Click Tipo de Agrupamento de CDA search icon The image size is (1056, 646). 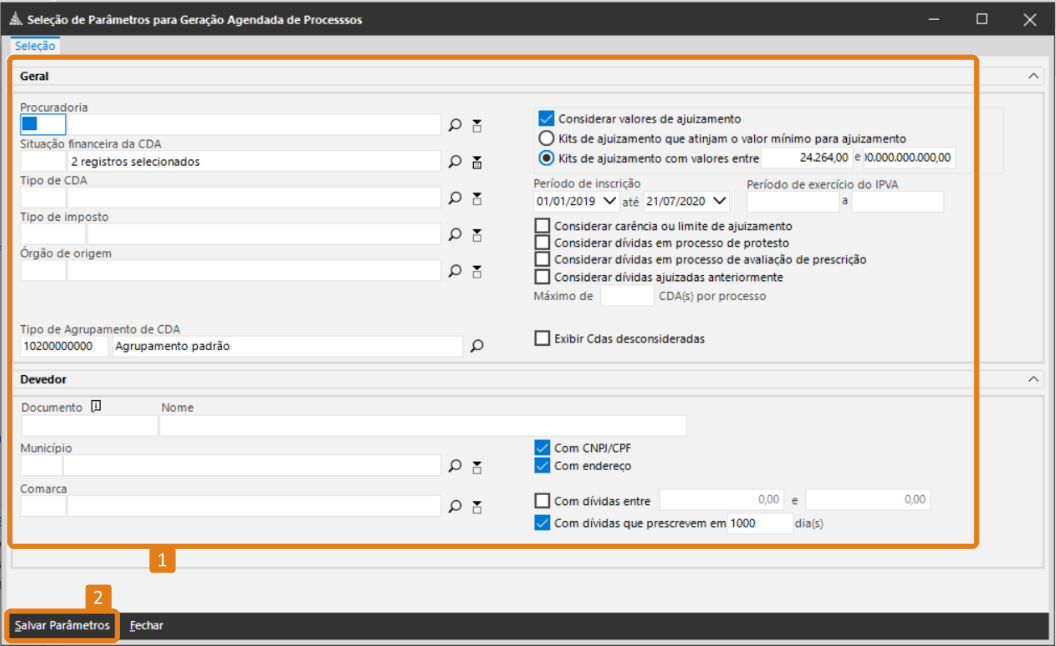477,346
